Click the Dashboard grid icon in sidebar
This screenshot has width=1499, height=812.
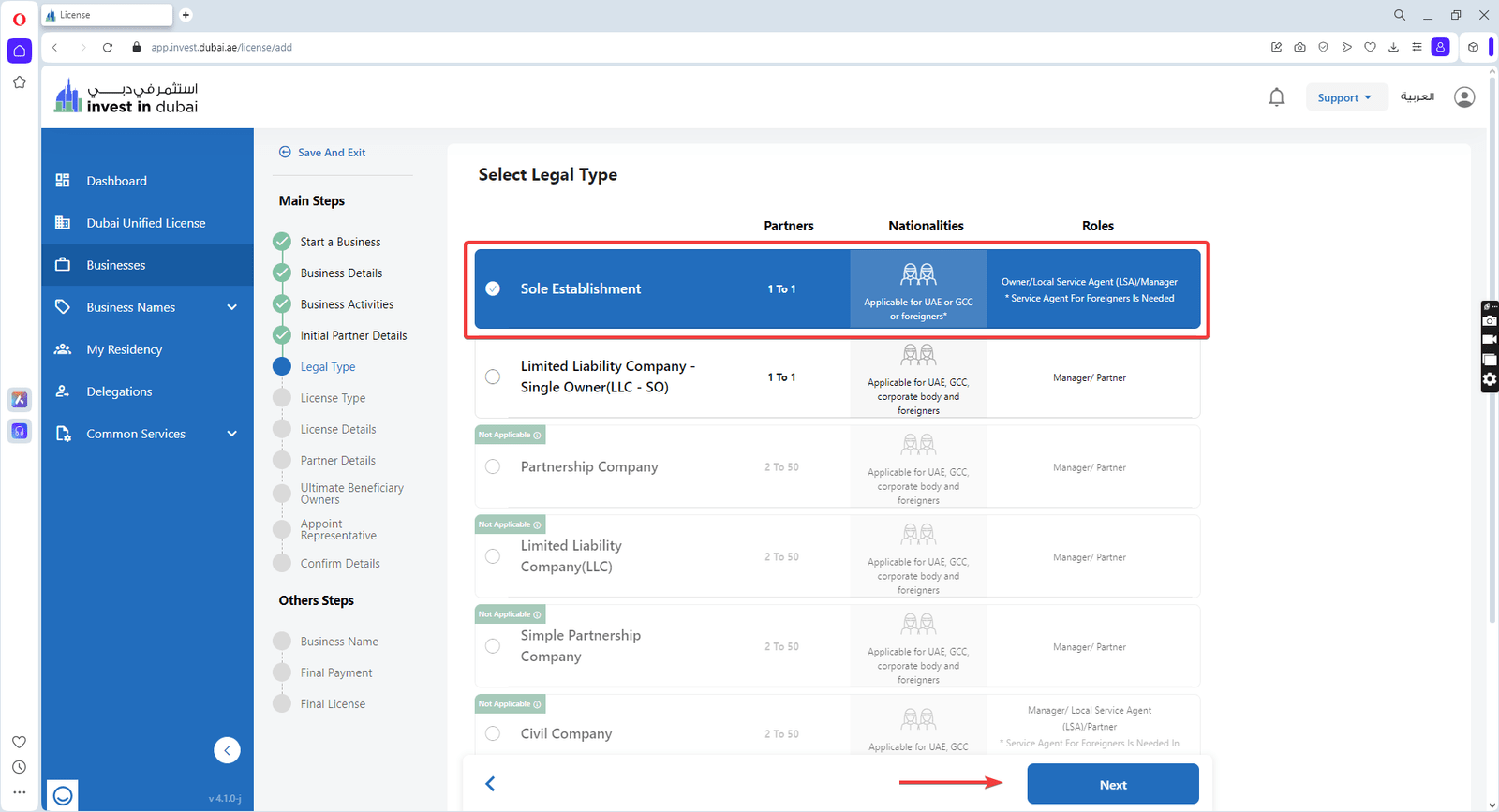tap(63, 180)
